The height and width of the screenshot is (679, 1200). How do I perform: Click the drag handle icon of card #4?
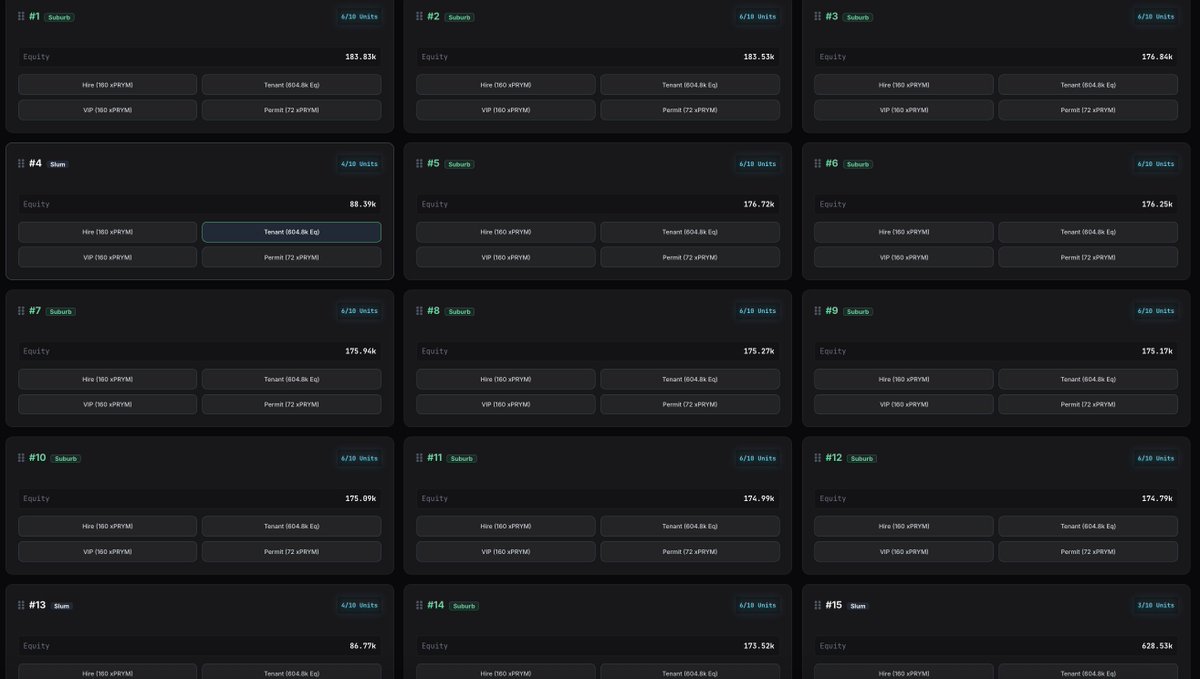(x=21, y=163)
